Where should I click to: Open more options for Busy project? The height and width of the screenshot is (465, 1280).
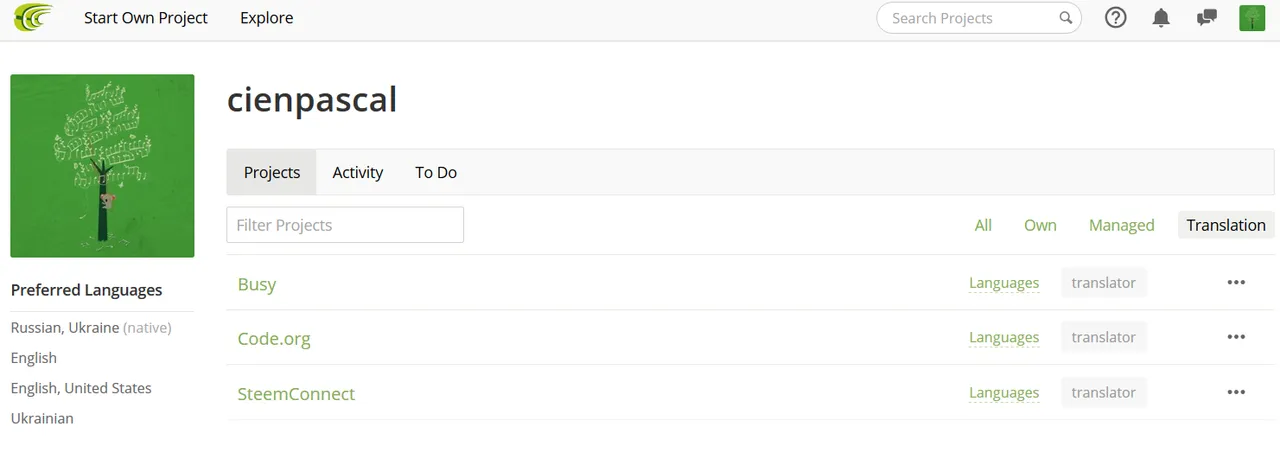1236,283
